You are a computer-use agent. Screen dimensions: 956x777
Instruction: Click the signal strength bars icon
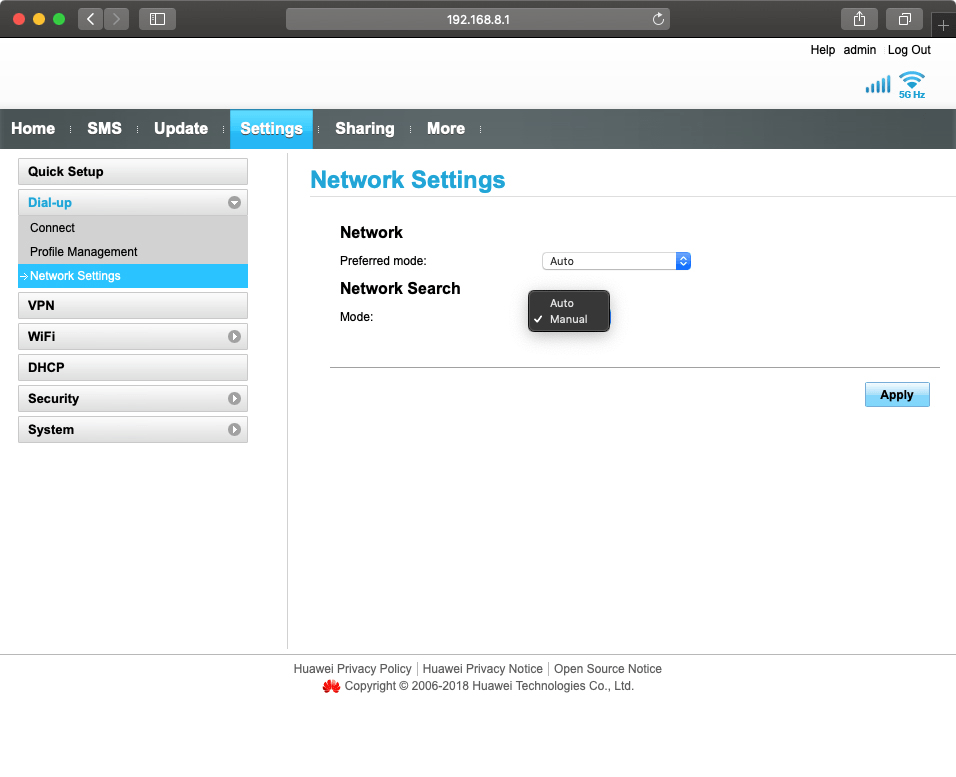(x=877, y=85)
